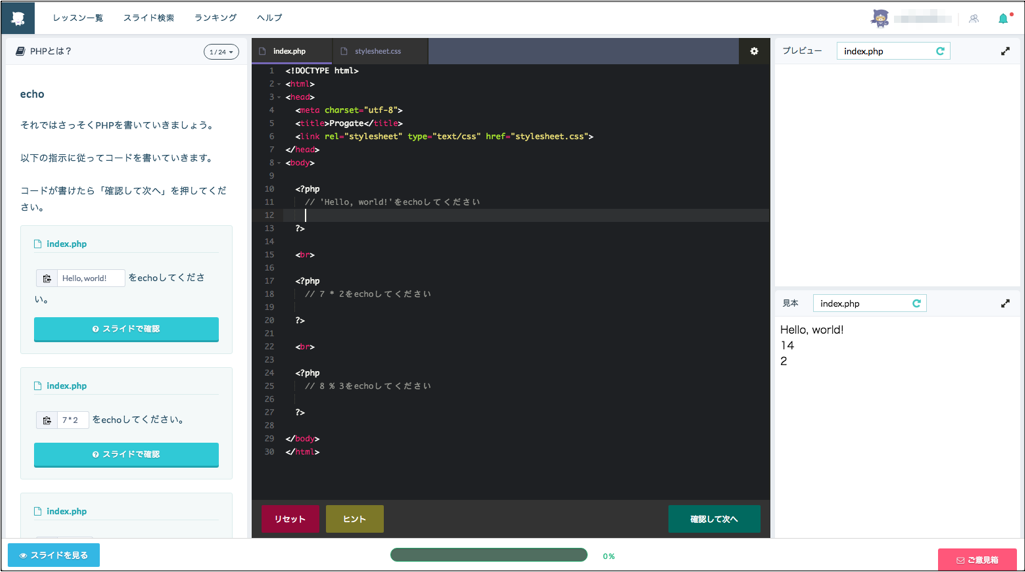Screen dimensions: 1025x572
Task: Click スライドで確認 under 7*2 task
Action: point(126,455)
